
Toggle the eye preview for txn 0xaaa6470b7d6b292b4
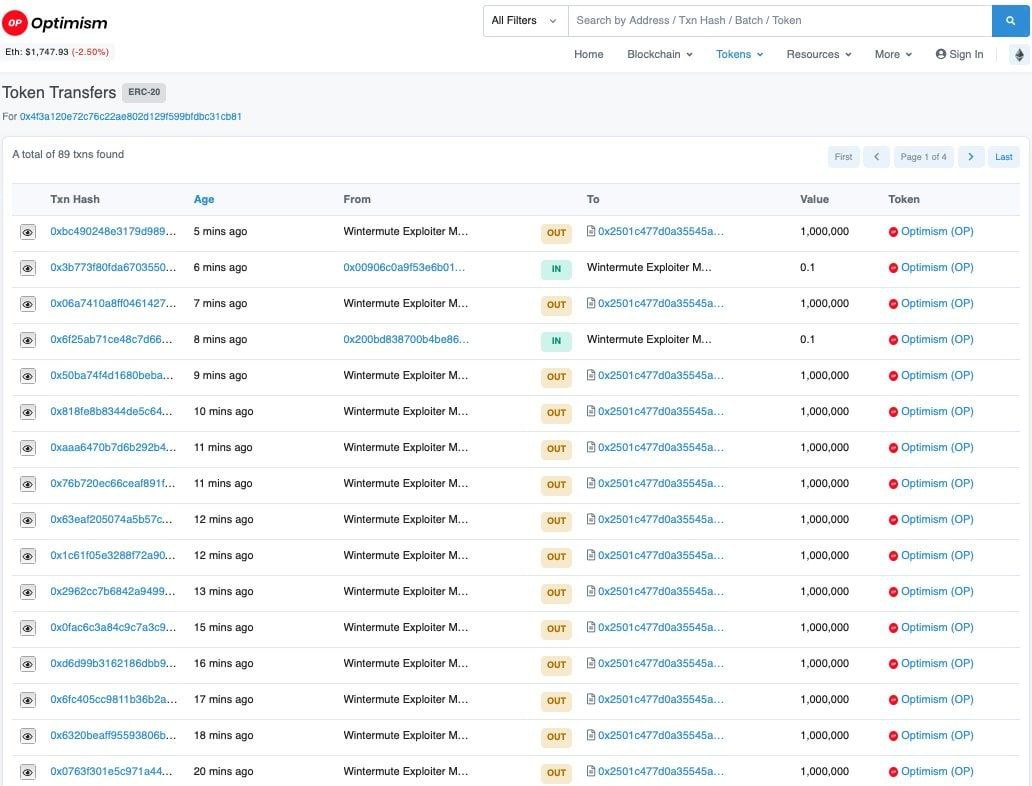[x=28, y=448]
